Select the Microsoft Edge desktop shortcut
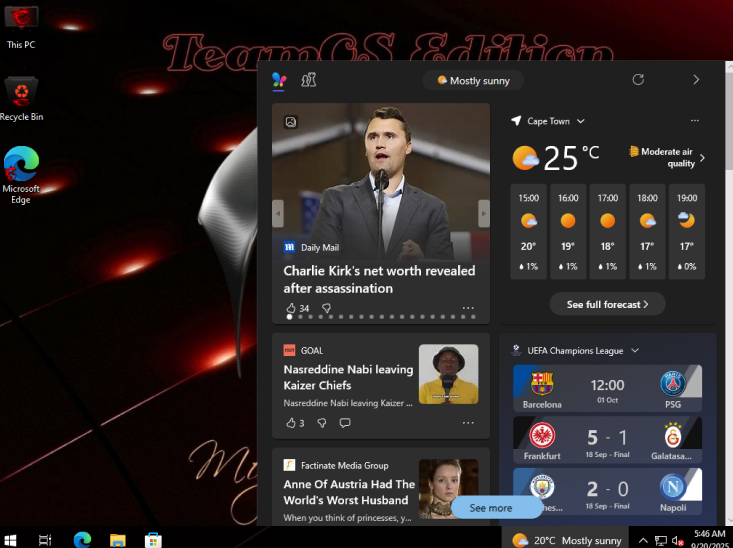The image size is (733, 548). [x=21, y=175]
